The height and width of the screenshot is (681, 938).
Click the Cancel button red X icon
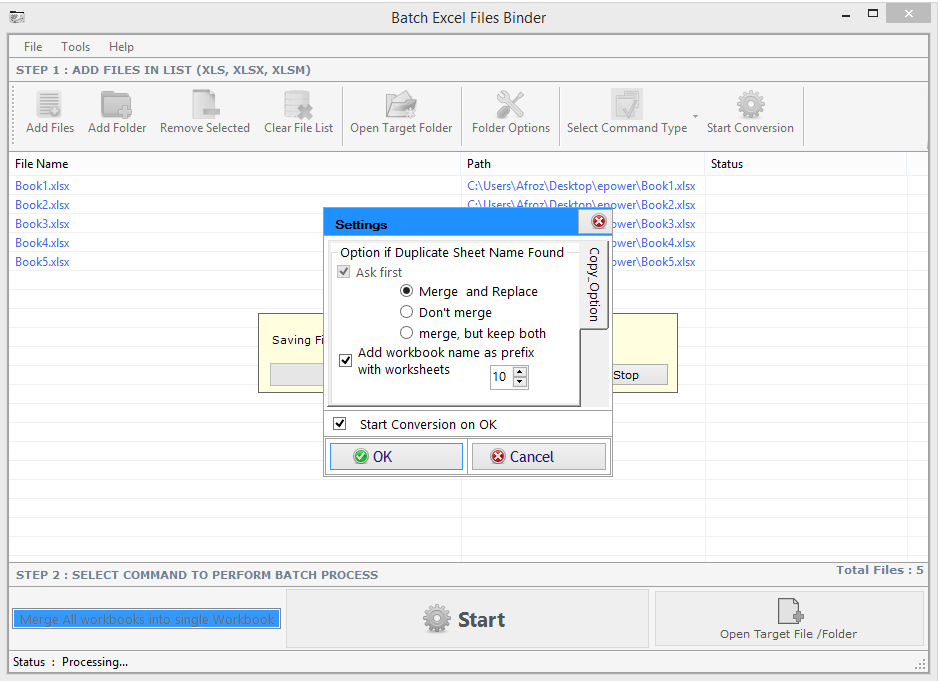pyautogui.click(x=498, y=457)
